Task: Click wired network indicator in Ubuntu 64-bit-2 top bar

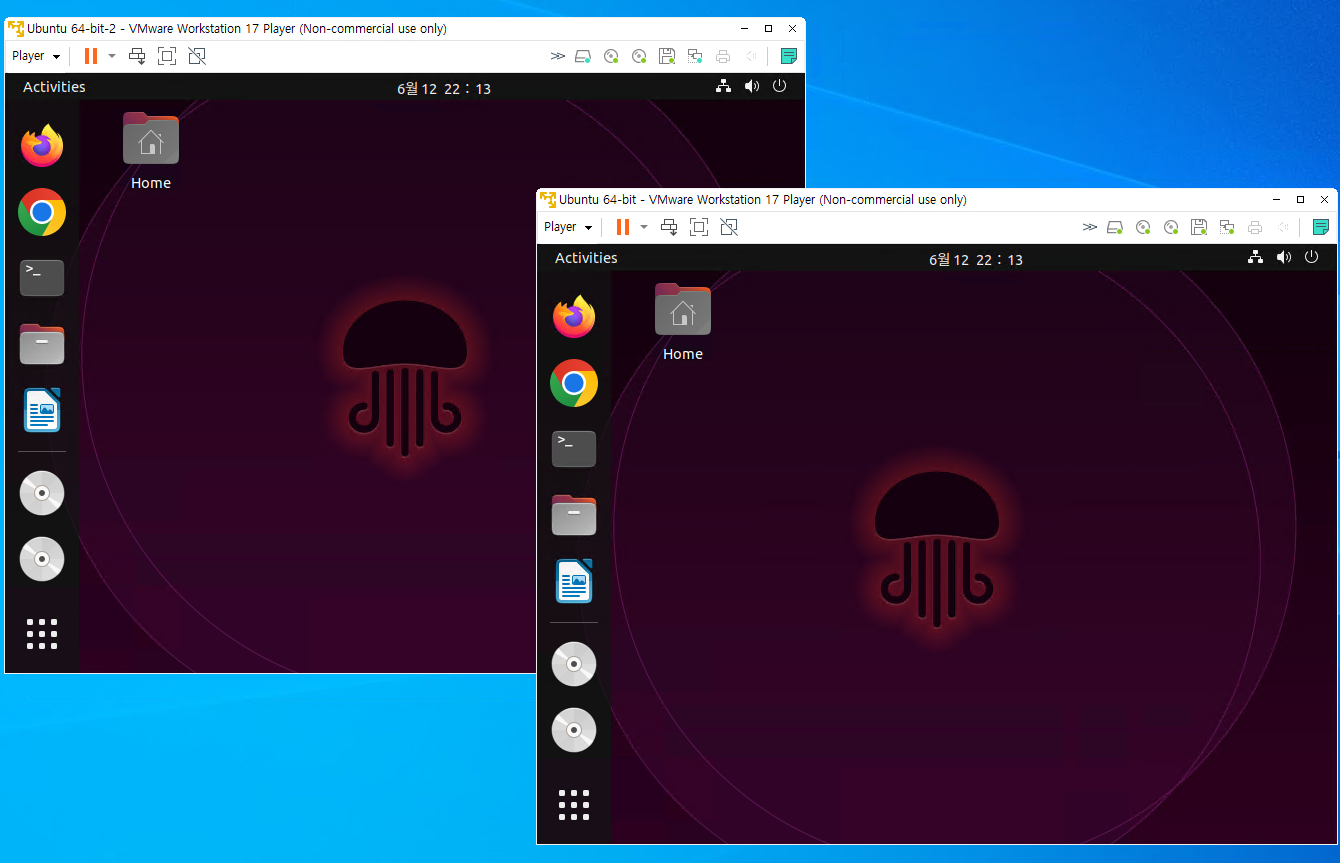Action: click(723, 86)
